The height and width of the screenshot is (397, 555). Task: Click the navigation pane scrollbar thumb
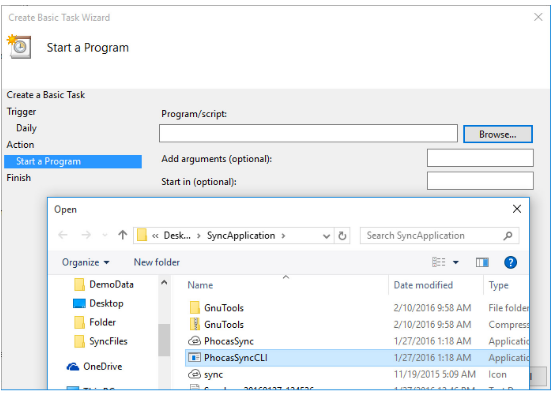(164, 340)
